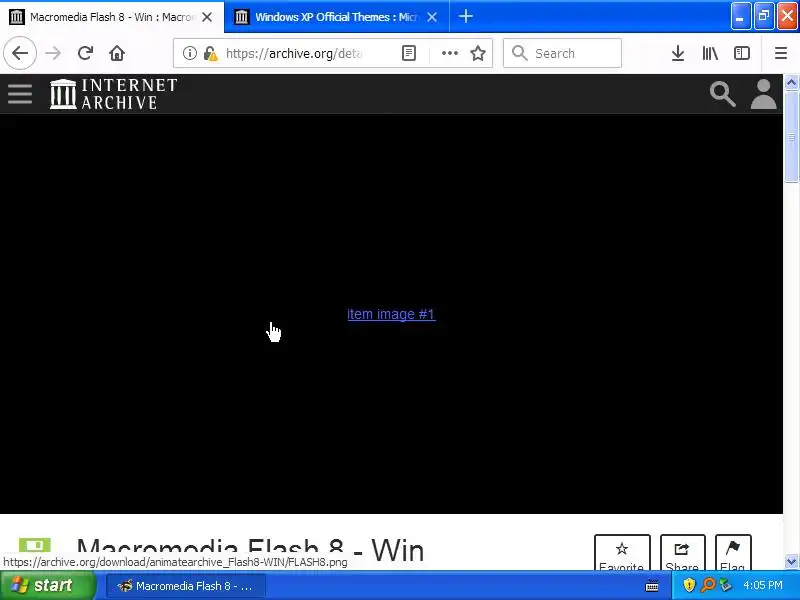This screenshot has height=600, width=800.
Task: Click the taskbar clock 4:05 PM
Action: tap(763, 585)
